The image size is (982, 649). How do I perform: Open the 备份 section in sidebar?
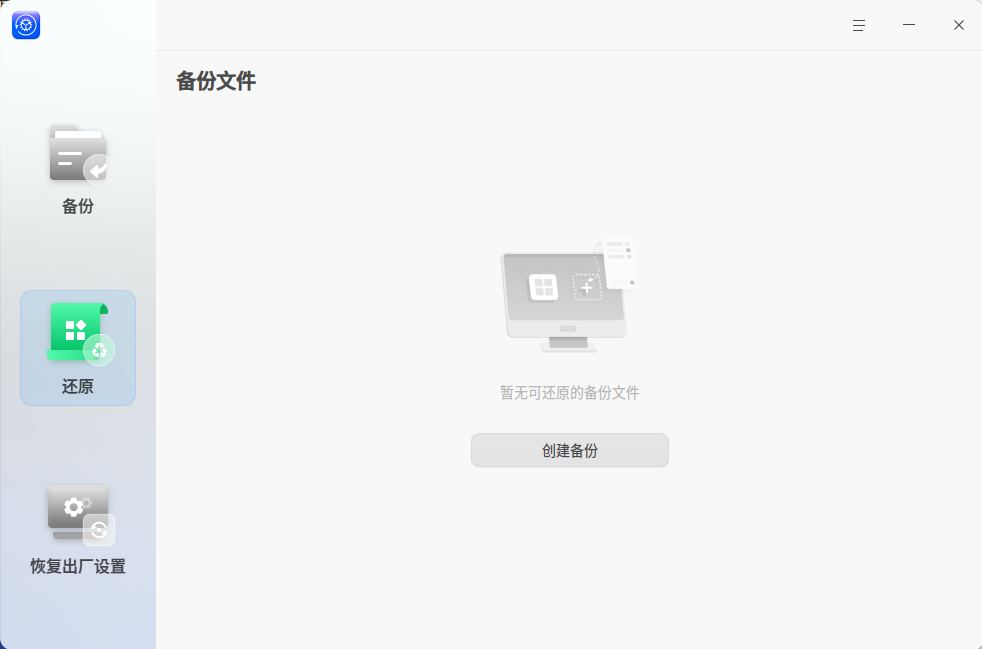[78, 169]
